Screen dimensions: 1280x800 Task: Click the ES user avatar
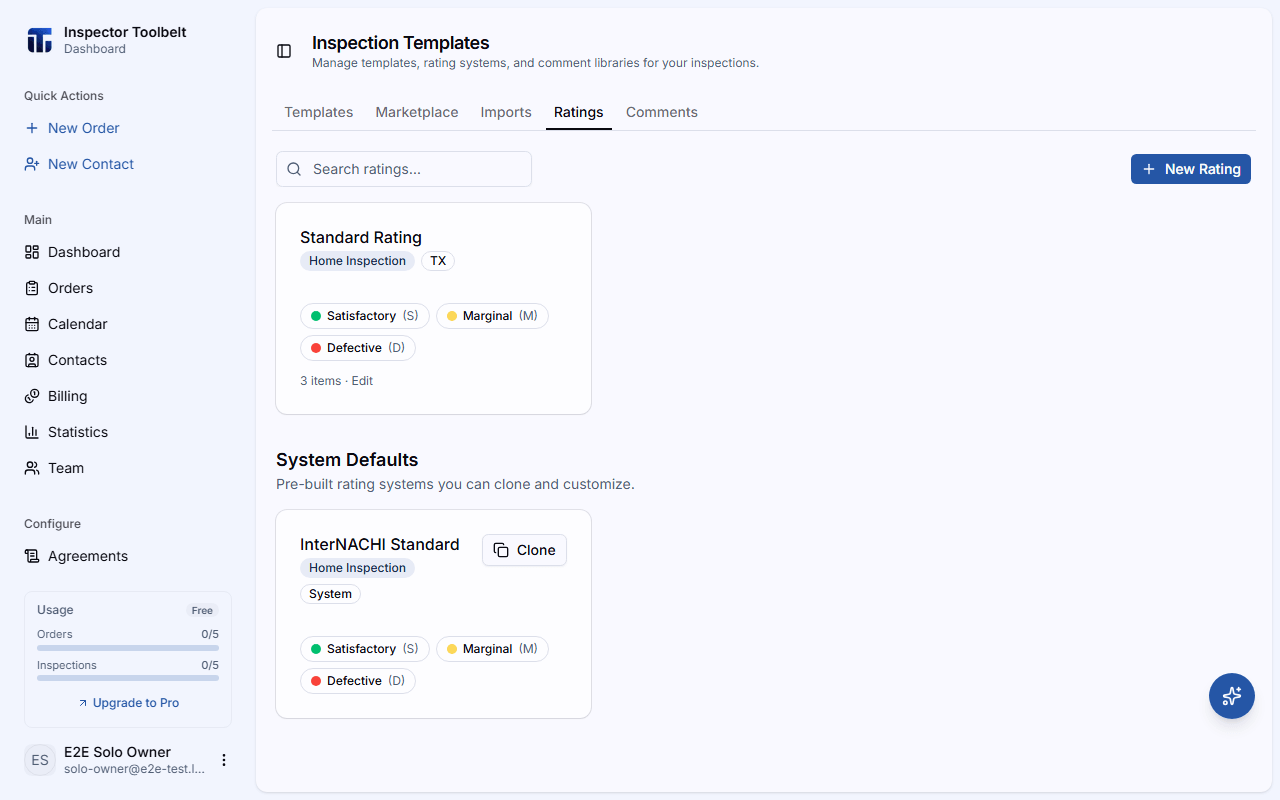(x=40, y=760)
